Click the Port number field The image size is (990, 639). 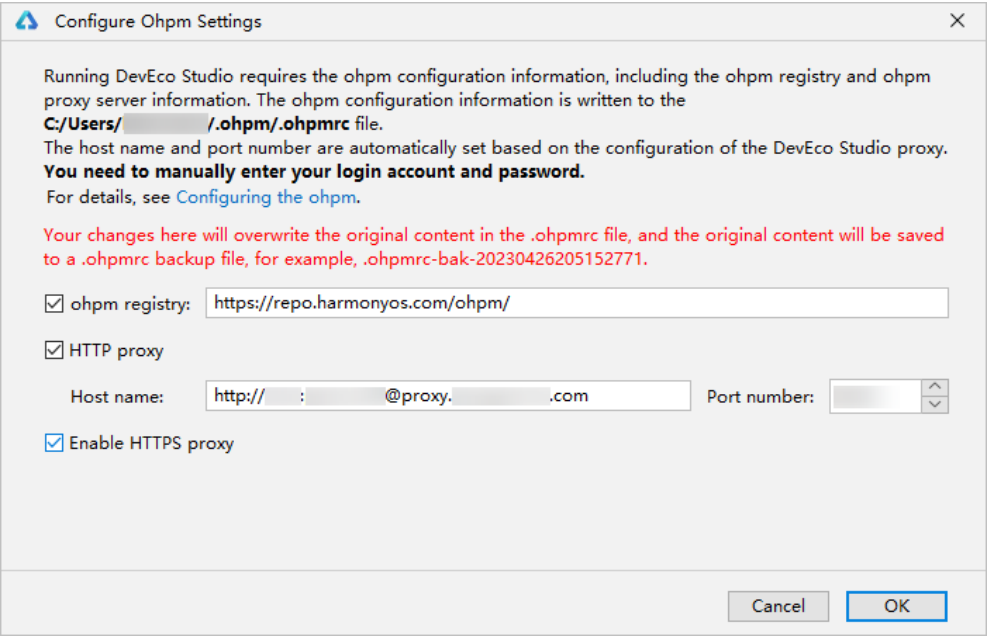[875, 397]
